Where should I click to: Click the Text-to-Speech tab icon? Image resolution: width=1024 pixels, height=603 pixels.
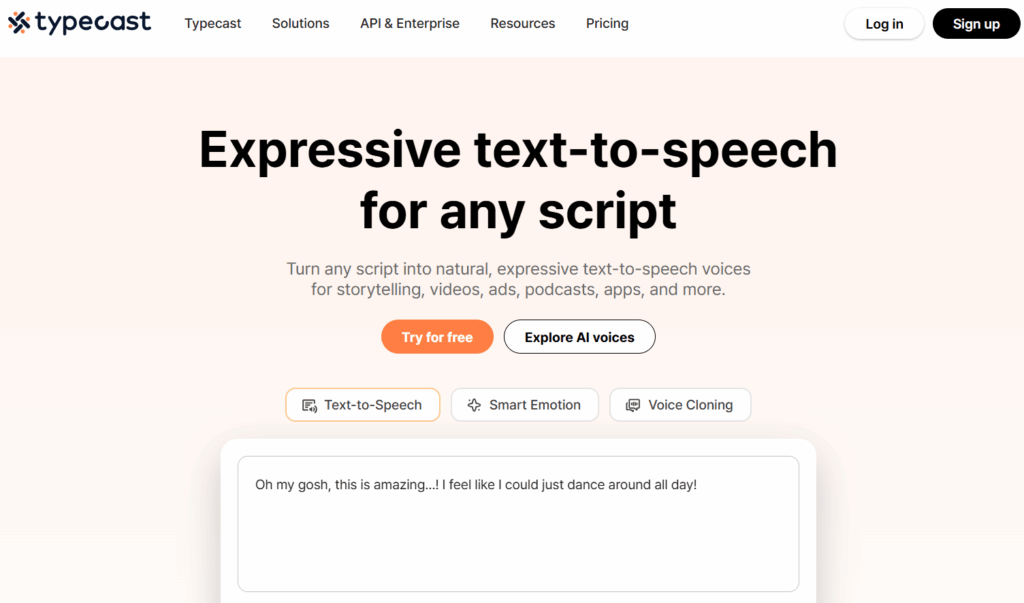pyautogui.click(x=310, y=406)
